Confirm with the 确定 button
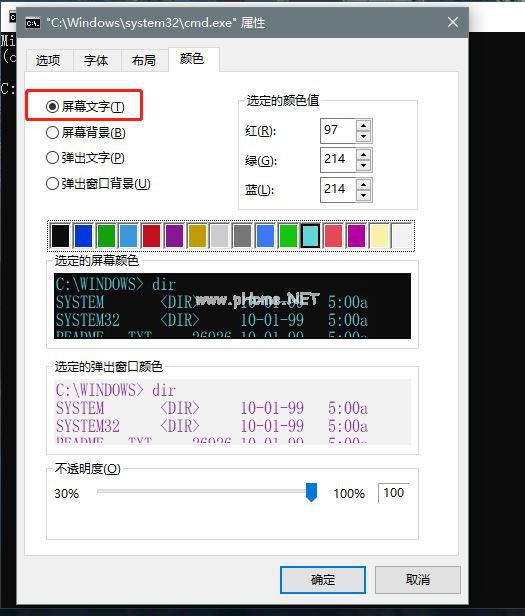 (323, 579)
